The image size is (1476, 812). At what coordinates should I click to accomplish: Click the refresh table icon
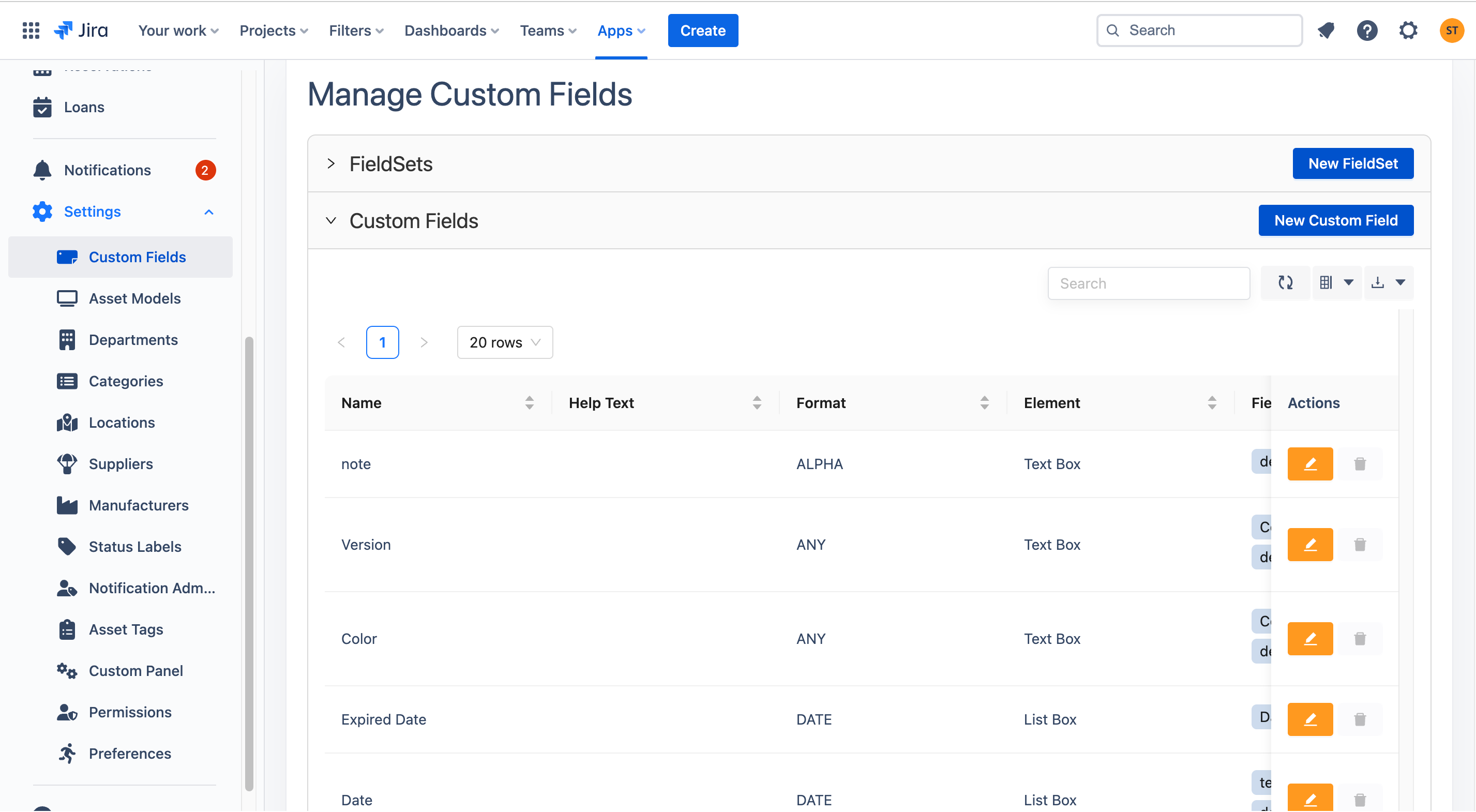point(1285,282)
